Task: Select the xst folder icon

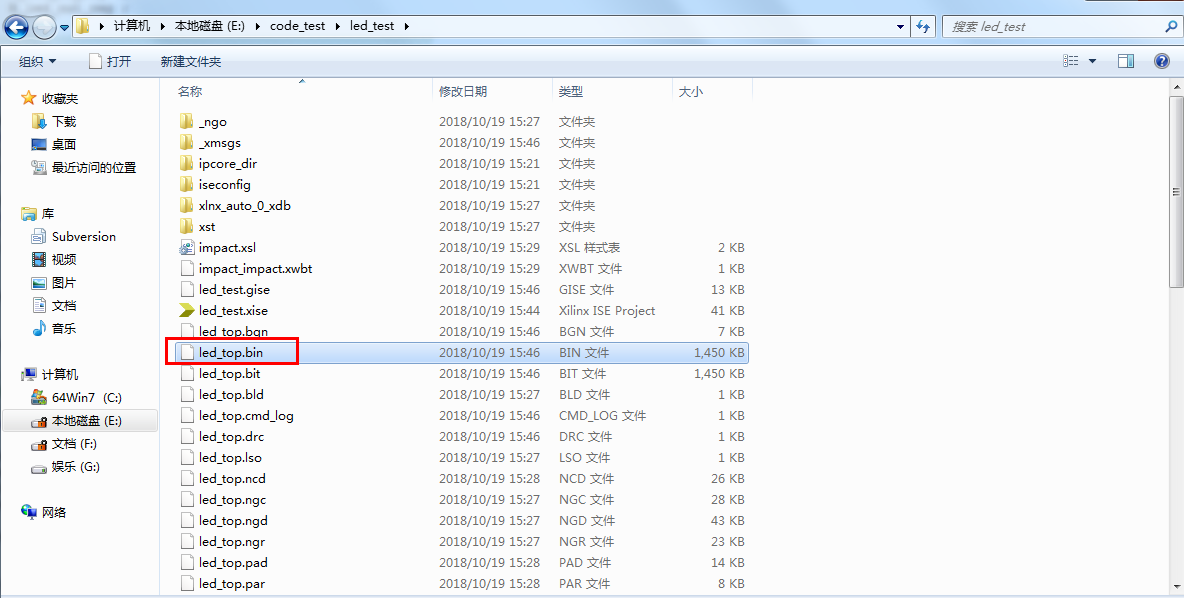Action: pos(187,227)
